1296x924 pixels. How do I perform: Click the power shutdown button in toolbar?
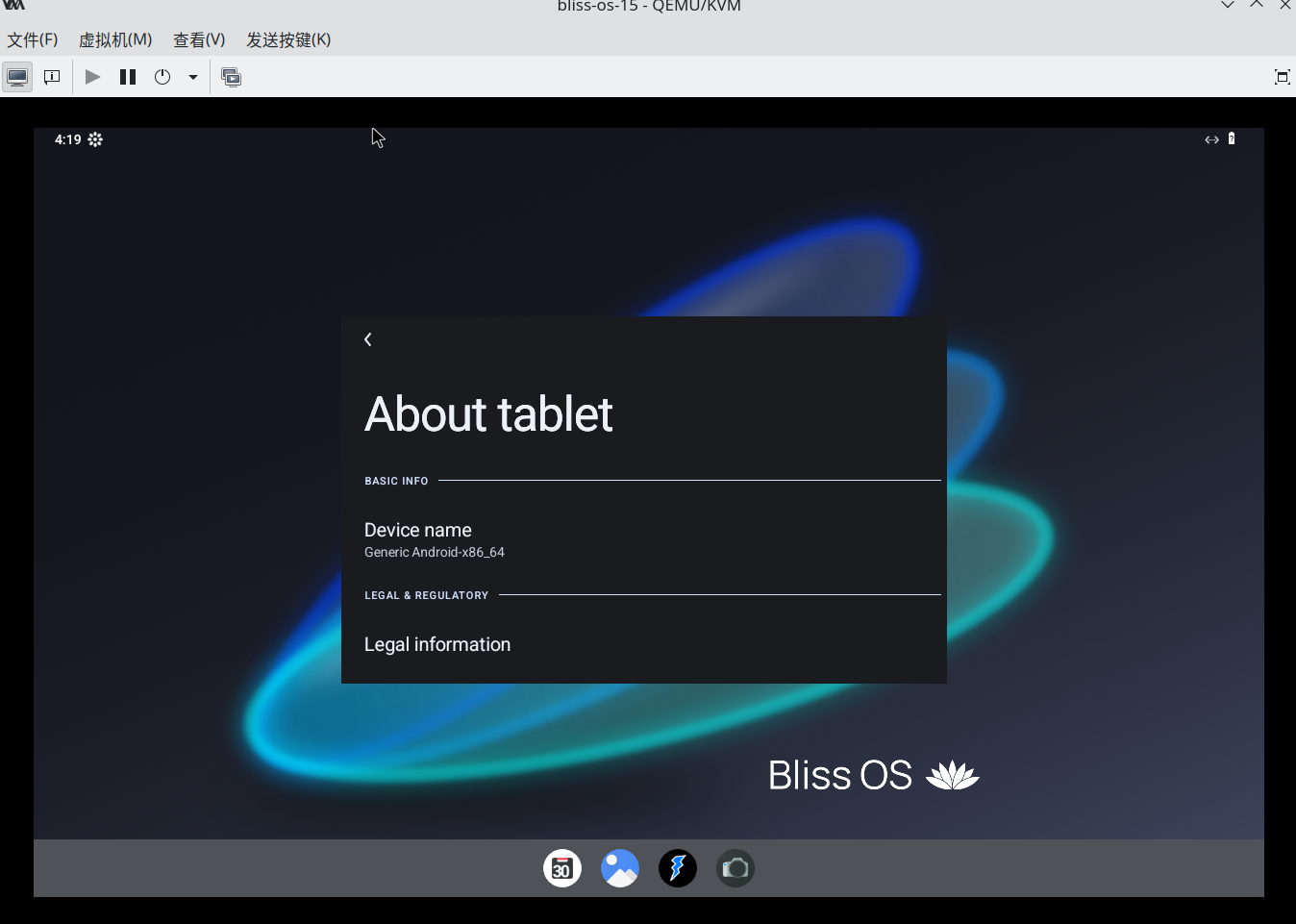[x=162, y=77]
